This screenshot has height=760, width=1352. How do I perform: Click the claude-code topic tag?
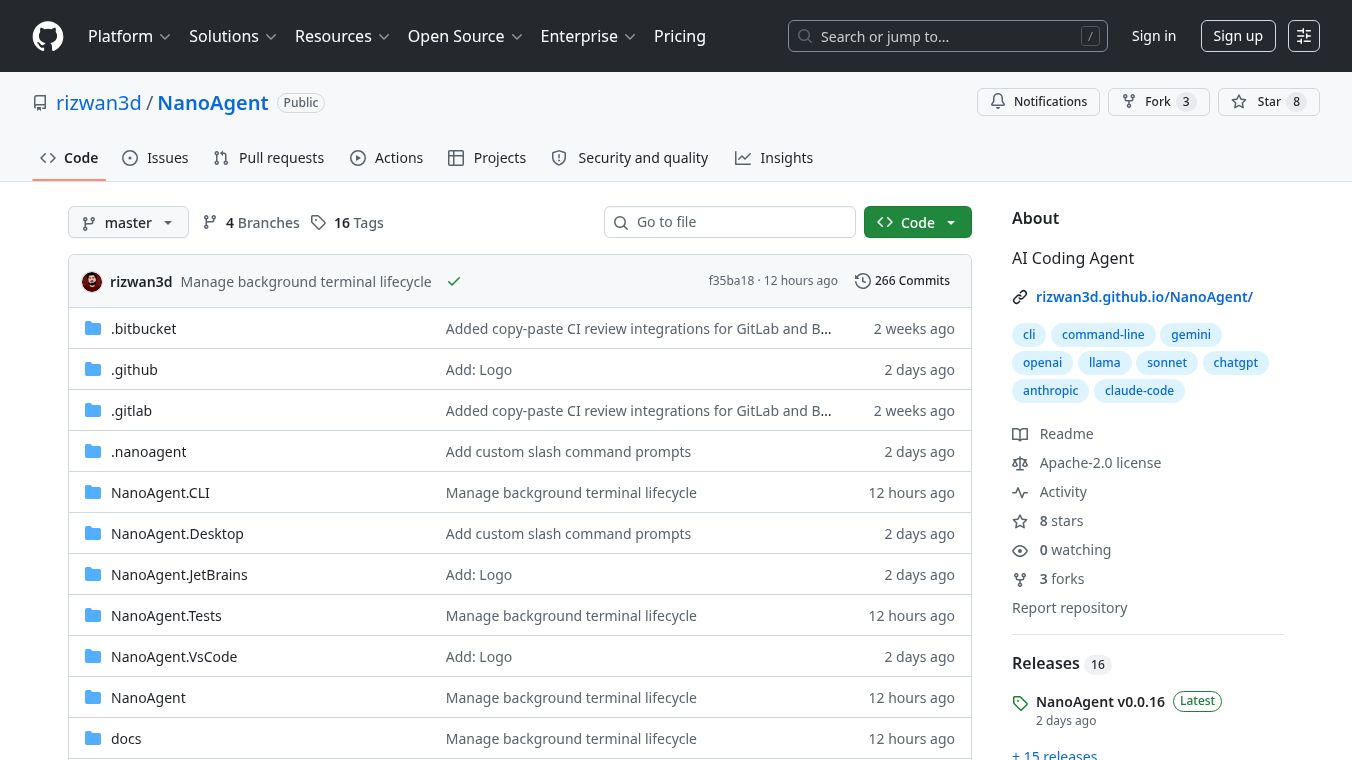coord(1139,391)
